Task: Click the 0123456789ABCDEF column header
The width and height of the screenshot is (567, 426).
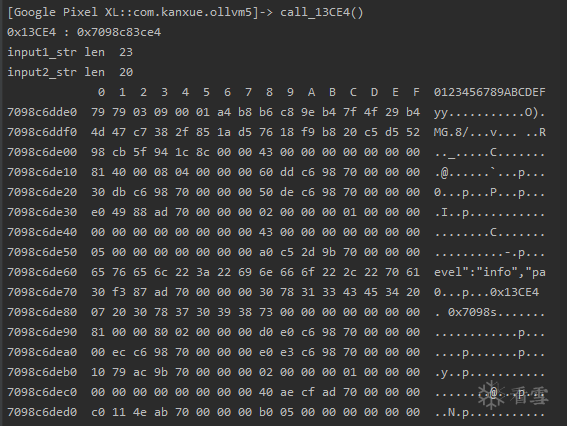Action: click(x=489, y=92)
